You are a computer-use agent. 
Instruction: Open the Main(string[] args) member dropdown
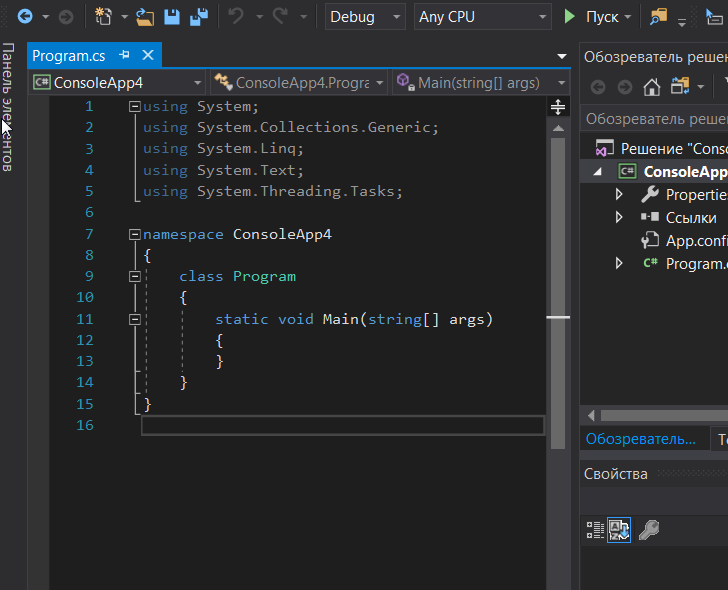tap(480, 83)
